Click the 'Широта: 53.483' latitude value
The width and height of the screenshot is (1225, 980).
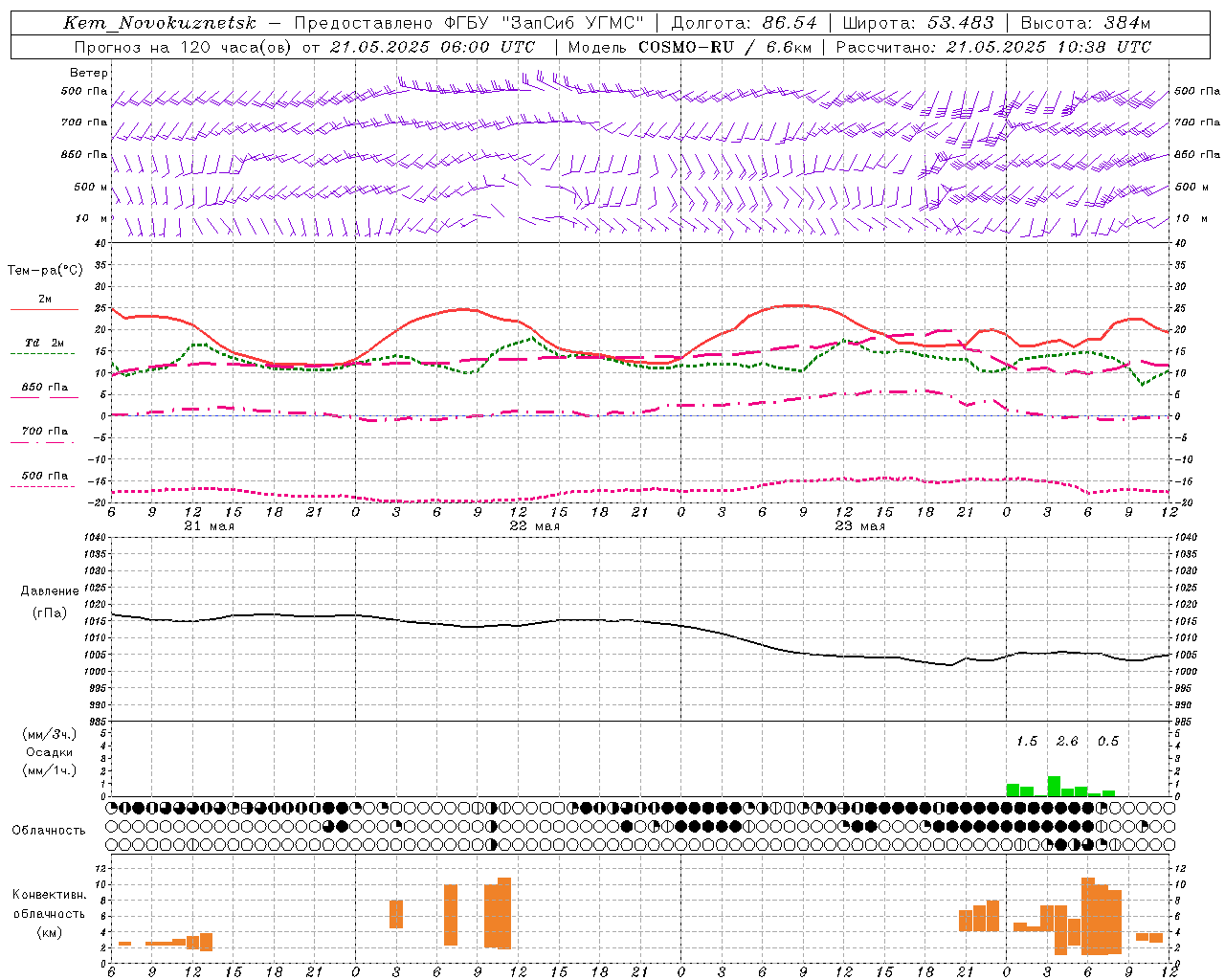click(x=918, y=23)
